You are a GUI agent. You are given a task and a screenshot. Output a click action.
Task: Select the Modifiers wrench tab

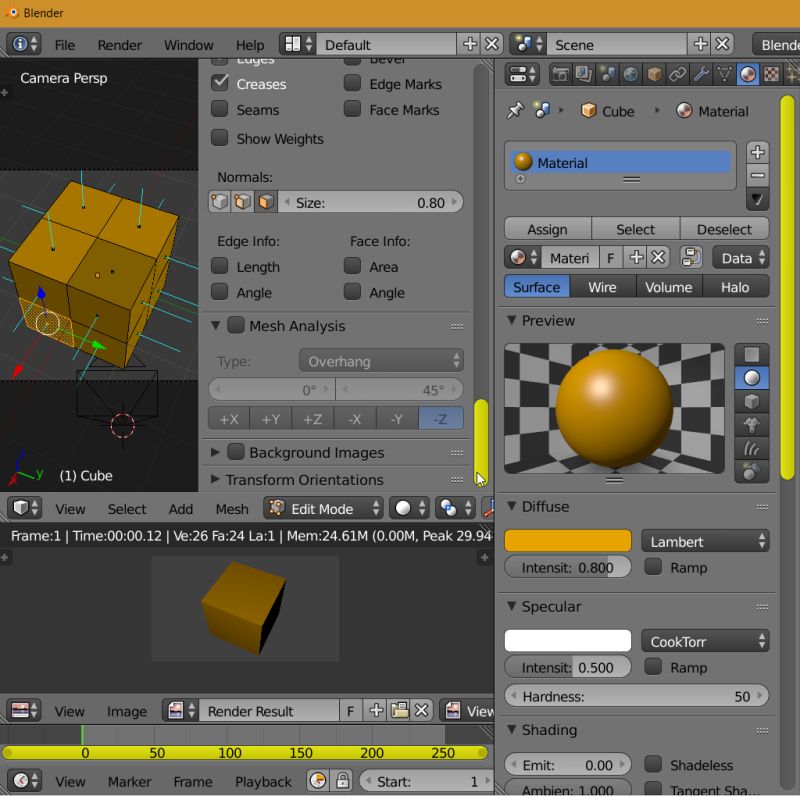(700, 74)
